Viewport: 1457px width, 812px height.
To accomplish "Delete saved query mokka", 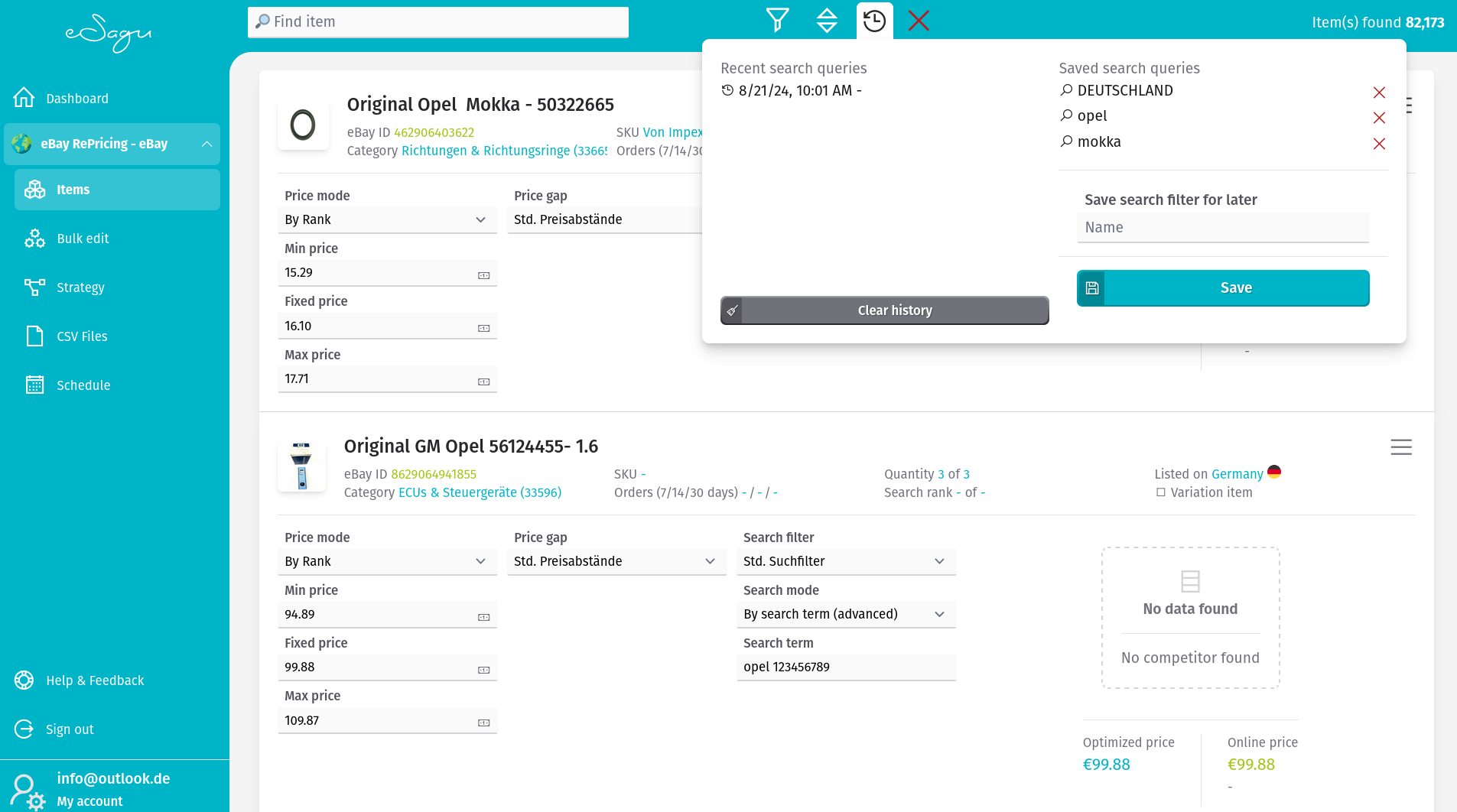I will click(x=1379, y=144).
